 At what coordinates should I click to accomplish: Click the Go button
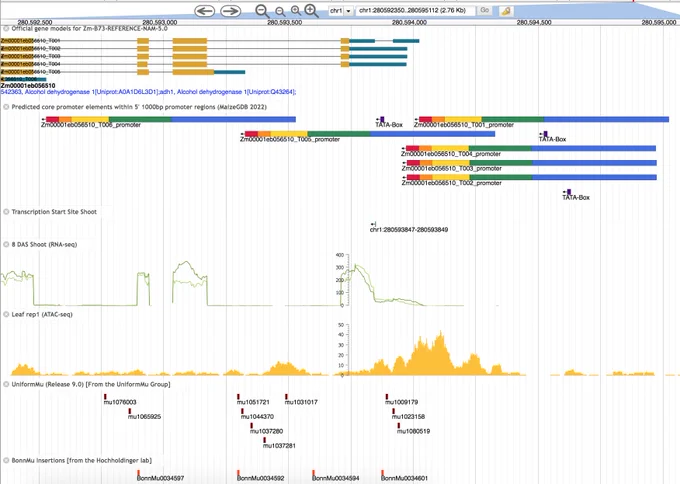point(485,10)
